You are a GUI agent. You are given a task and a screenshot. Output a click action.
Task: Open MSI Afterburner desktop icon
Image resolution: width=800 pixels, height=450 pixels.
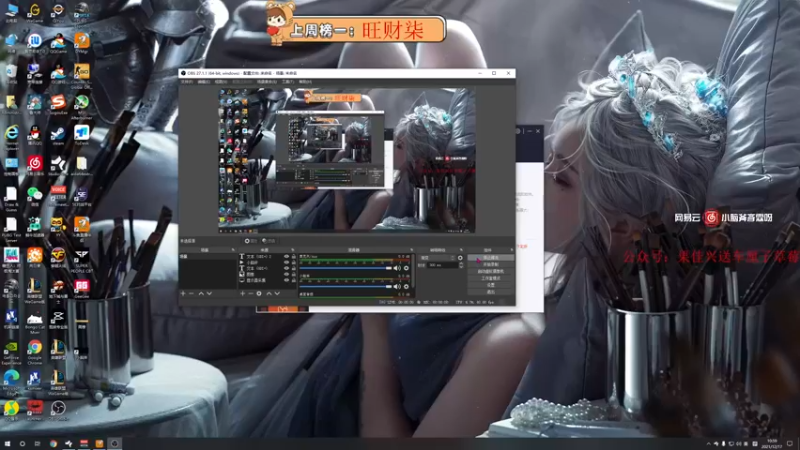point(82,106)
